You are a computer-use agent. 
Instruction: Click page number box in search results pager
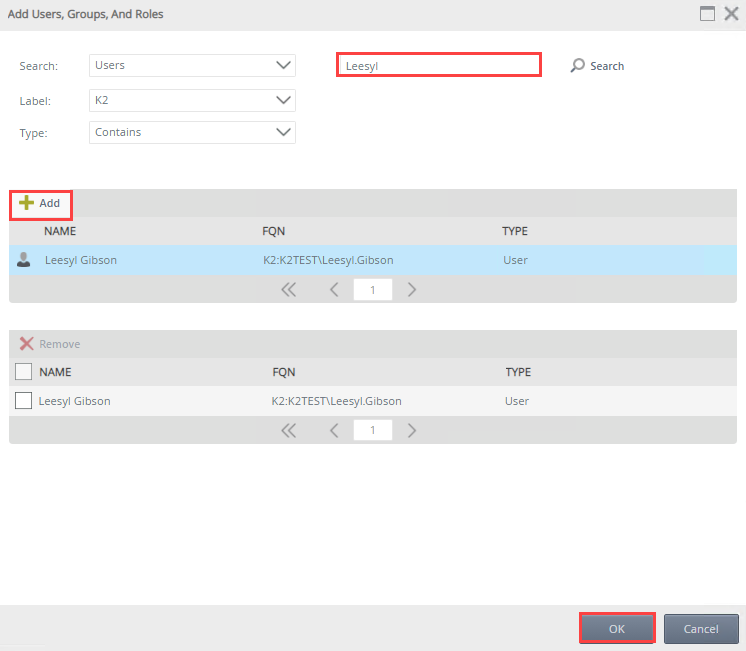click(x=373, y=290)
